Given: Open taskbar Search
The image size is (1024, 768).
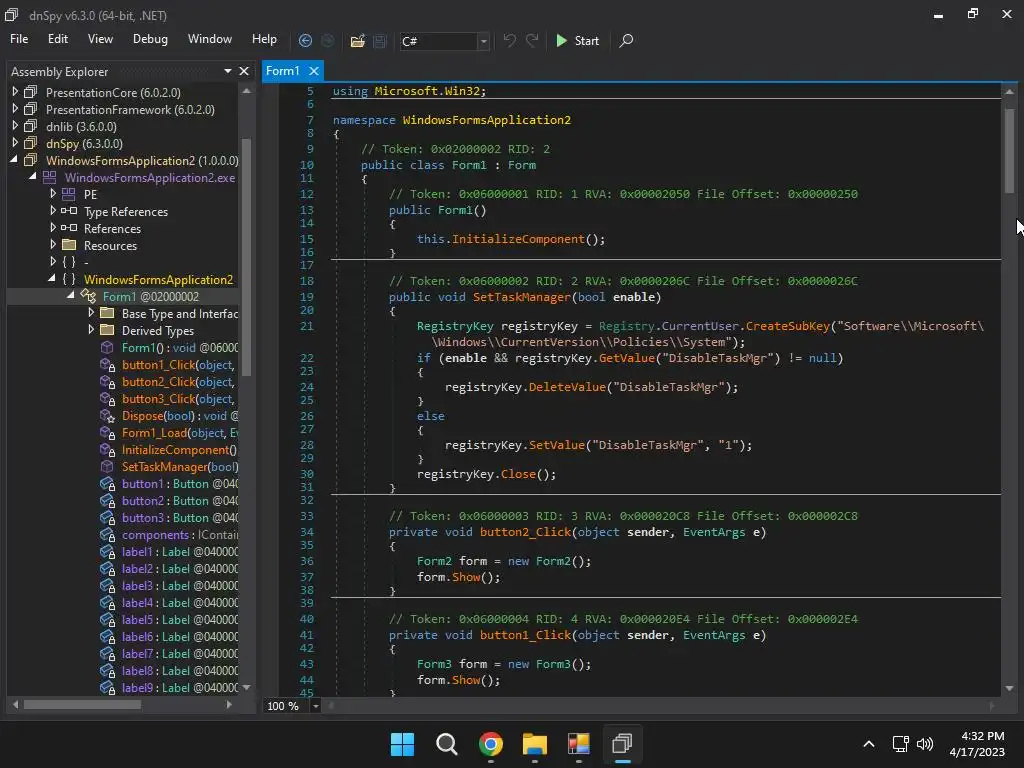Looking at the screenshot, I should [x=447, y=744].
